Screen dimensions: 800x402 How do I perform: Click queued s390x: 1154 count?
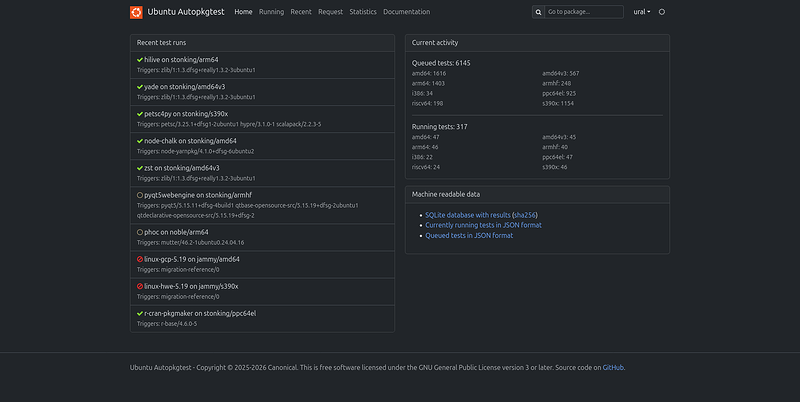[558, 104]
